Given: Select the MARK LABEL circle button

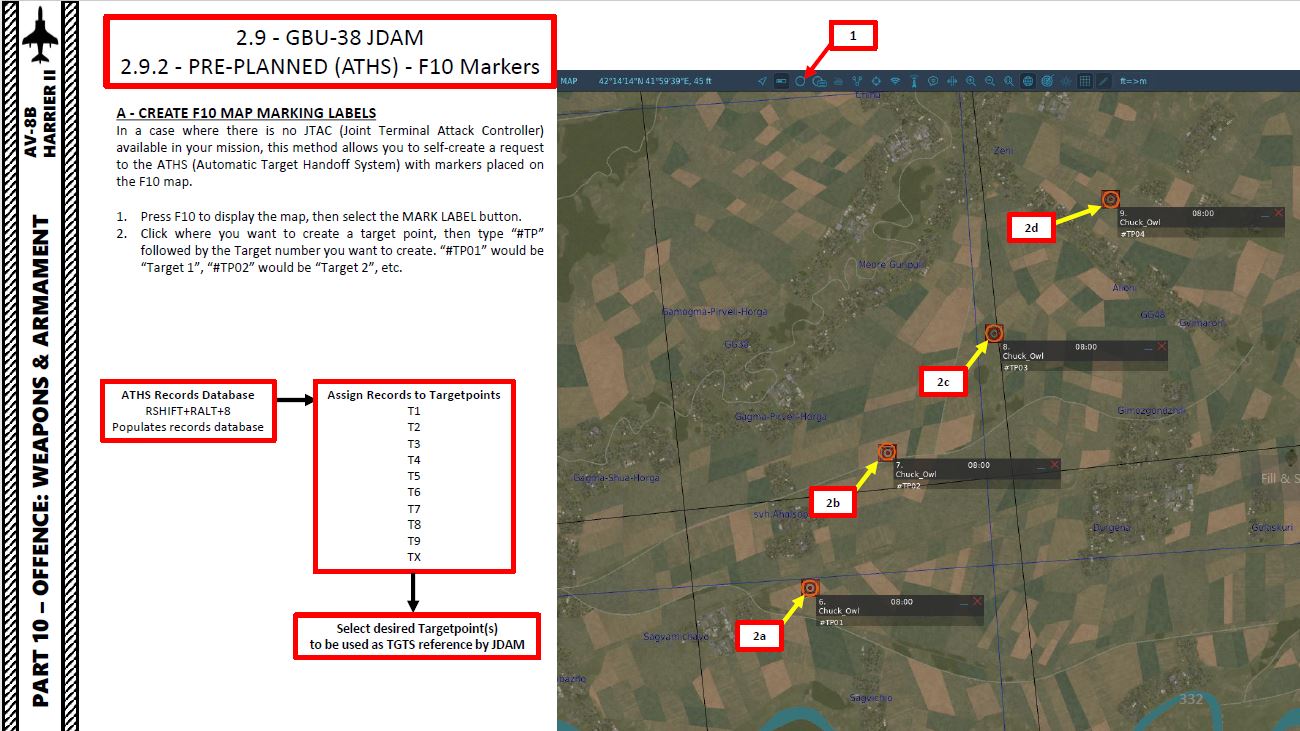Looking at the screenshot, I should (x=800, y=81).
